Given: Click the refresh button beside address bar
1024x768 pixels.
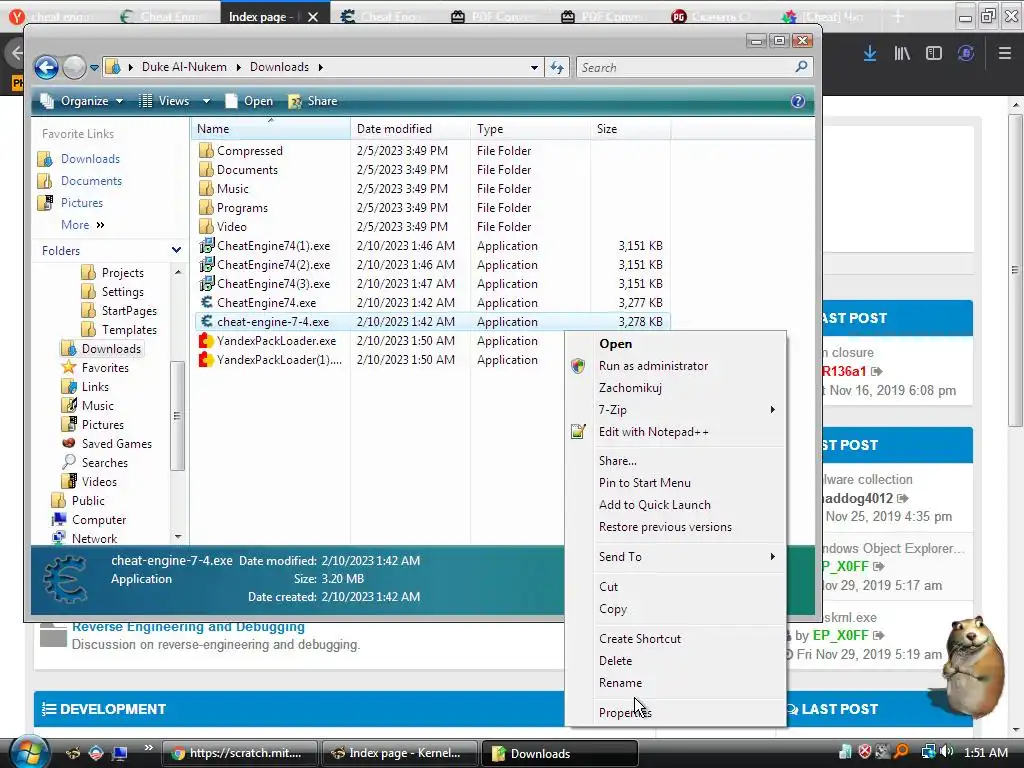Looking at the screenshot, I should coord(557,67).
